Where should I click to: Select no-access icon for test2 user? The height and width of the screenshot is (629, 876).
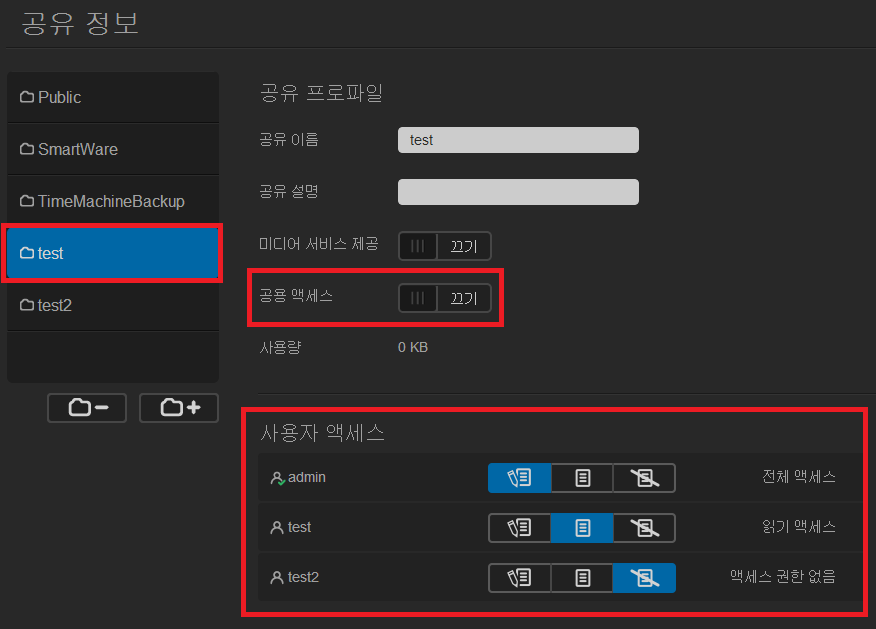[x=644, y=578]
